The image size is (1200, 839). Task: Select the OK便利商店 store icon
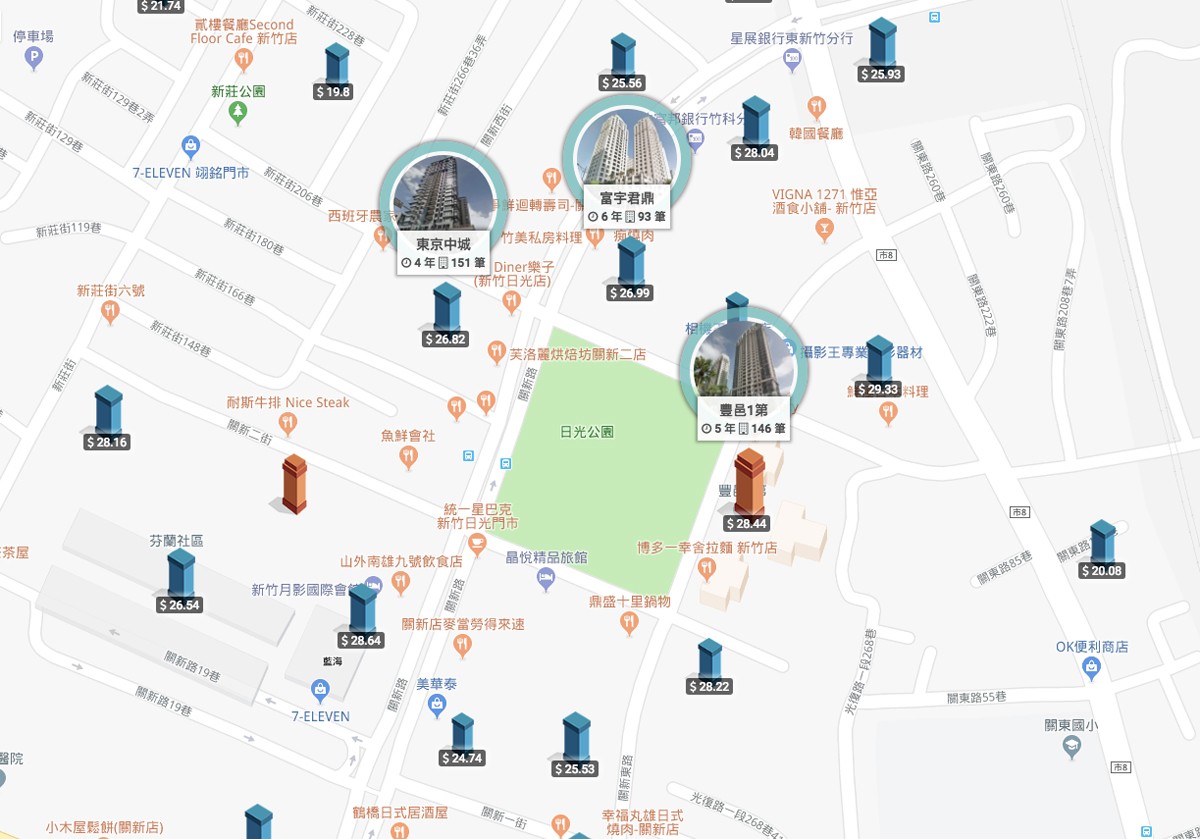pyautogui.click(x=1092, y=669)
